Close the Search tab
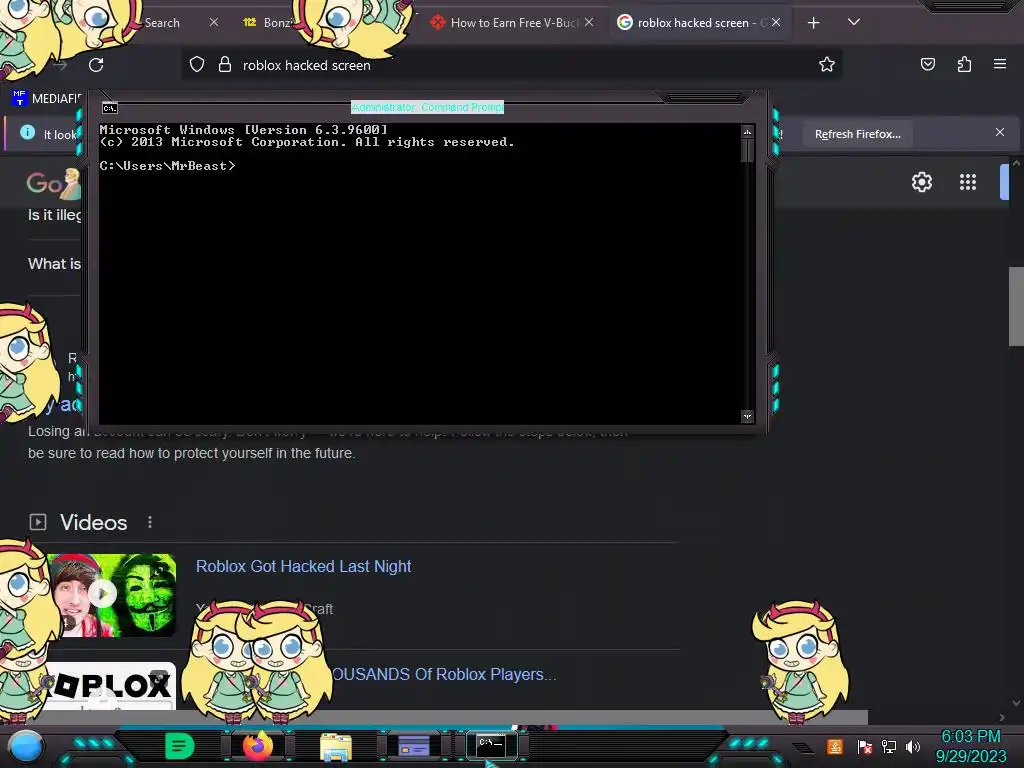The height and width of the screenshot is (768, 1024). point(214,22)
